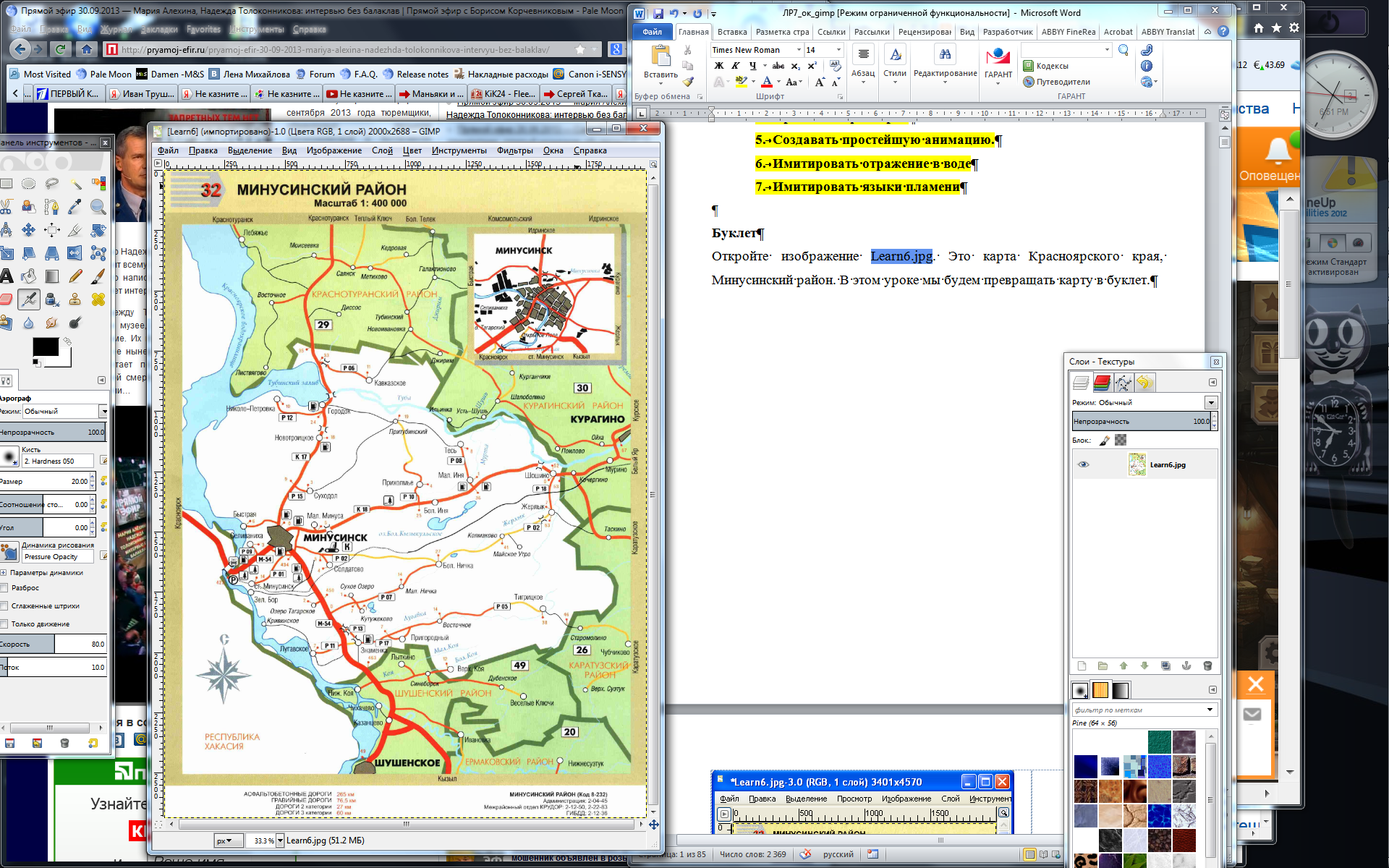Viewport: 1389px width, 868px height.
Task: Open Most Visited bookmark in Firefox
Action: 41,74
